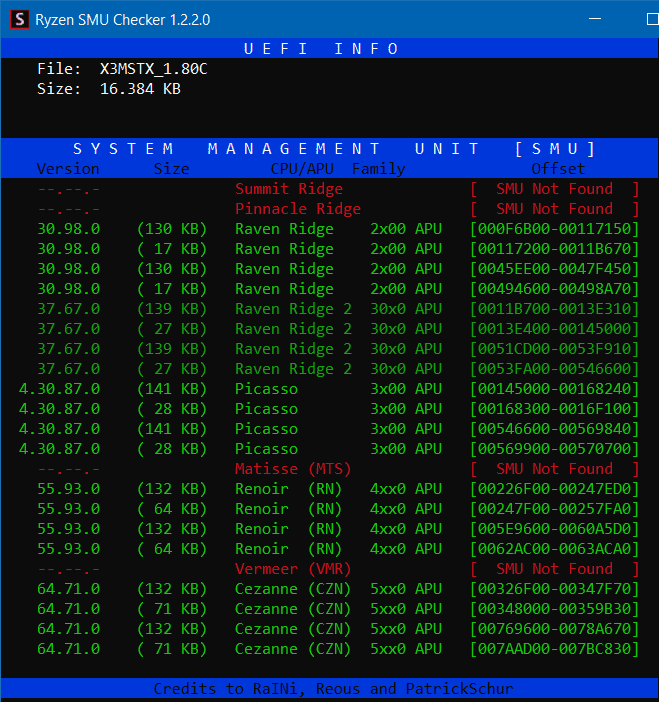This screenshot has width=659, height=702.
Task: Click version 37.67.0 in the row with offset 0051CD00
Action: click(68, 349)
